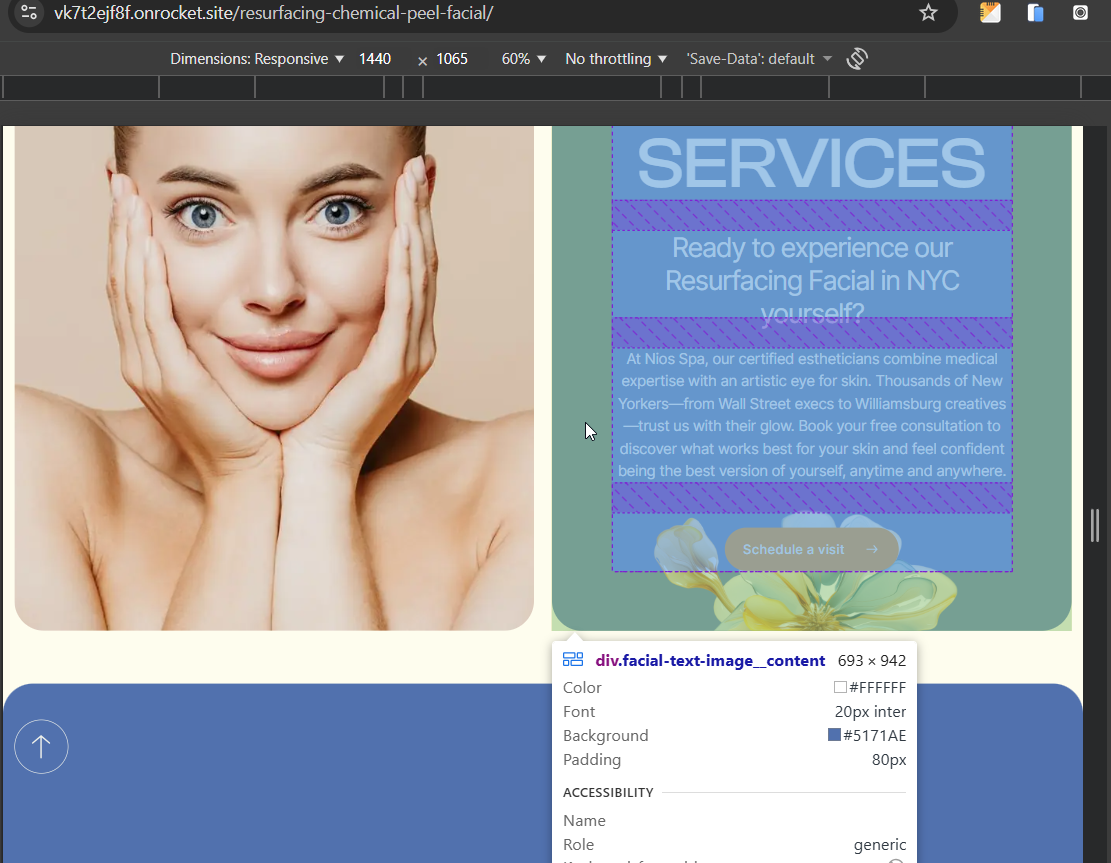Click the 693 × 942 size value
The height and width of the screenshot is (863, 1111).
(x=872, y=660)
